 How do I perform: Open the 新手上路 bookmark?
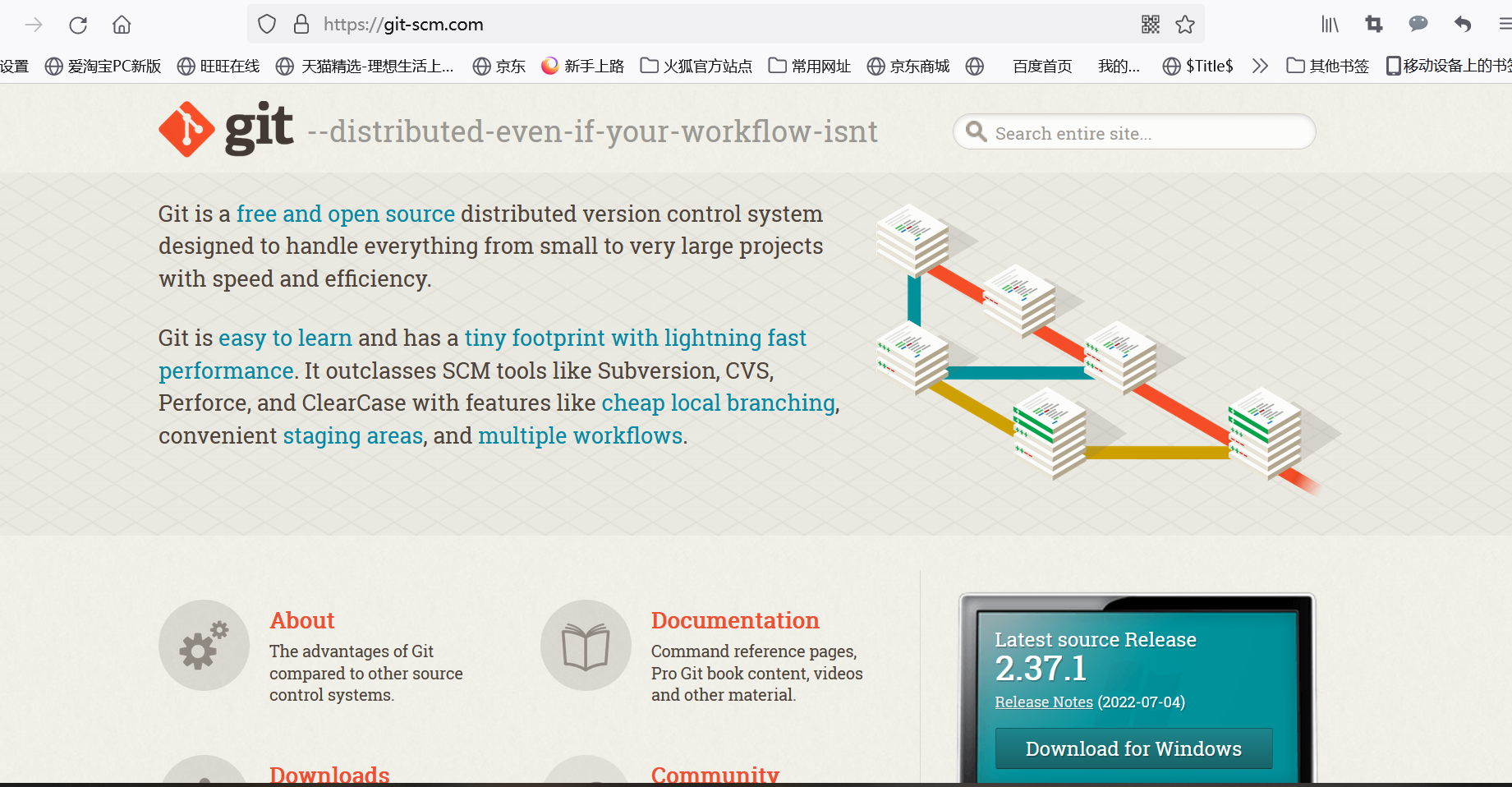(582, 67)
